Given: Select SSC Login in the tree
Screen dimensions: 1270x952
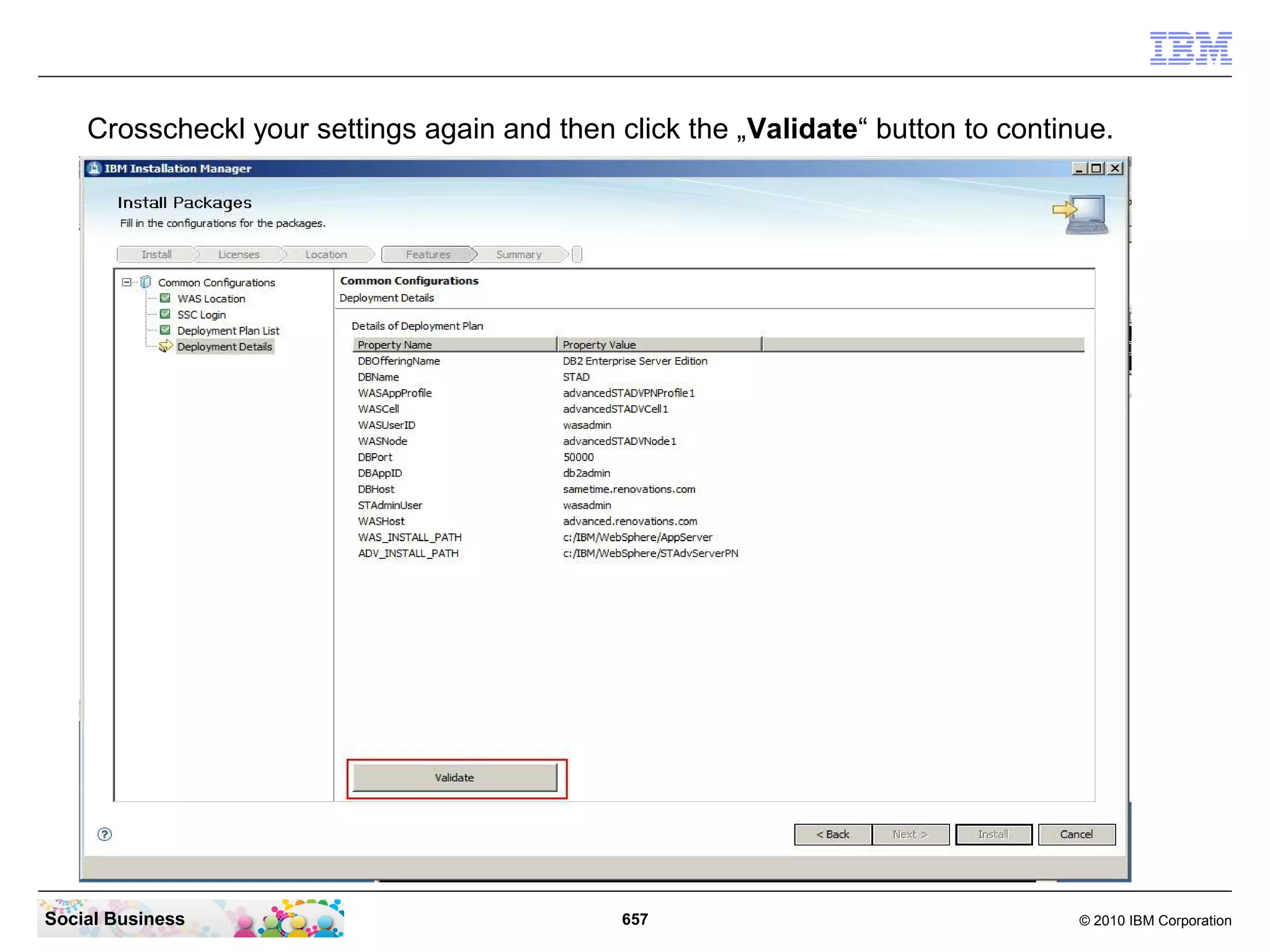Looking at the screenshot, I should tap(202, 315).
